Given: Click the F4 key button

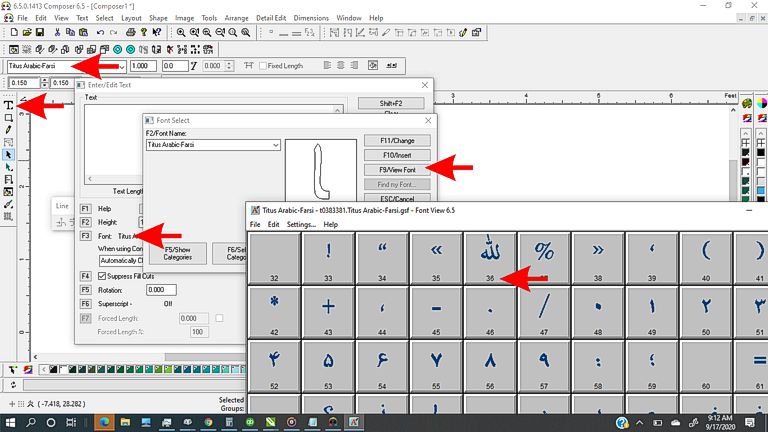Looking at the screenshot, I should click(x=85, y=276).
